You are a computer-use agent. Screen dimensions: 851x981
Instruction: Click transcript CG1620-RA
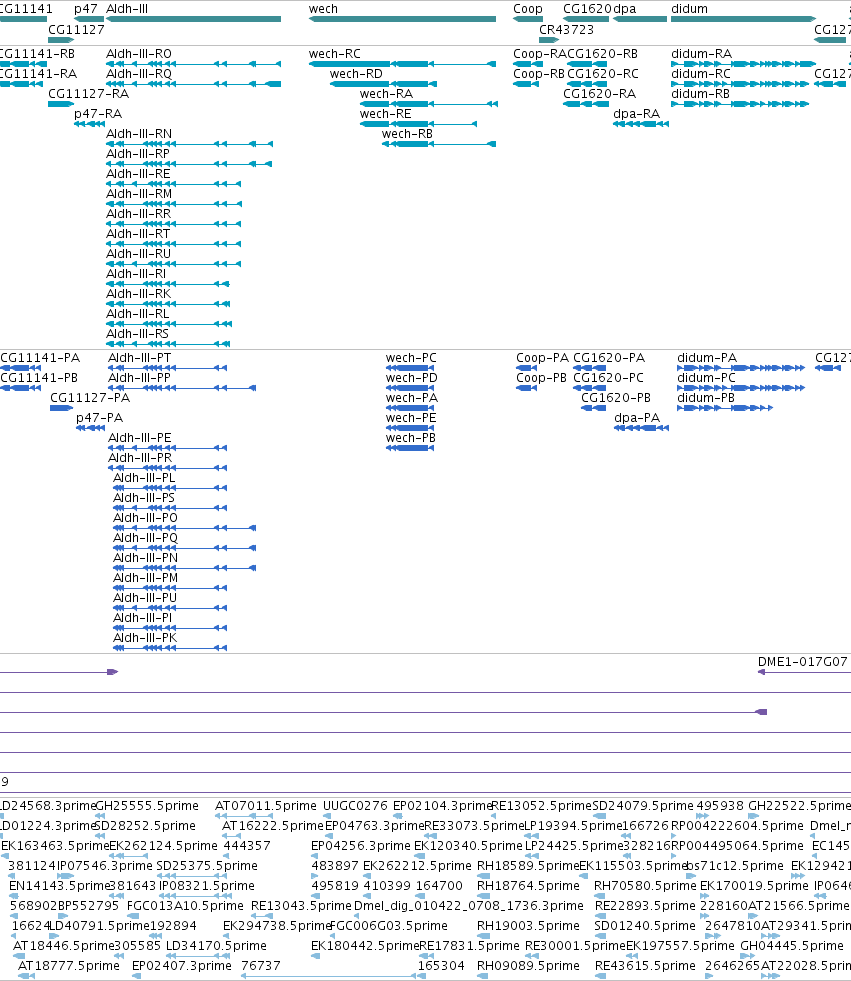tap(599, 94)
